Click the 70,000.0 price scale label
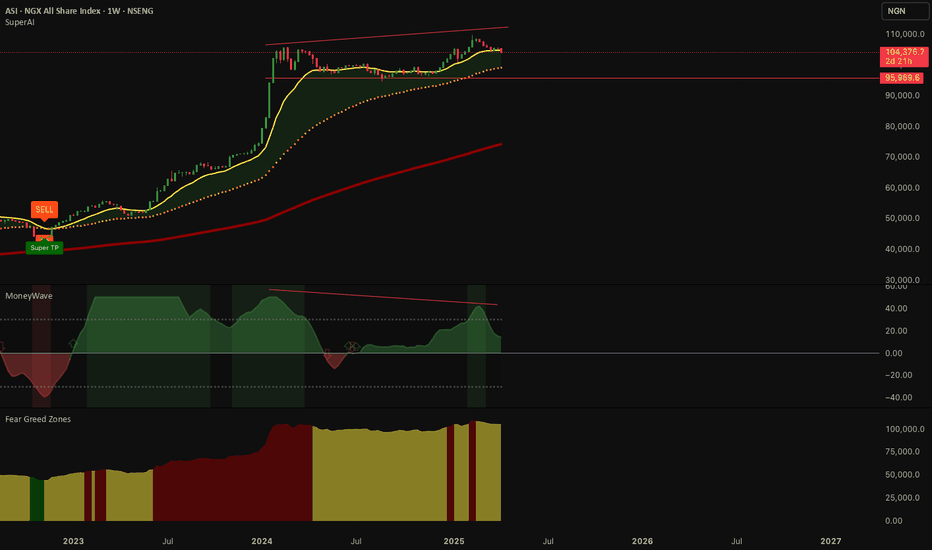Screen dimensions: 932x550 [902, 157]
